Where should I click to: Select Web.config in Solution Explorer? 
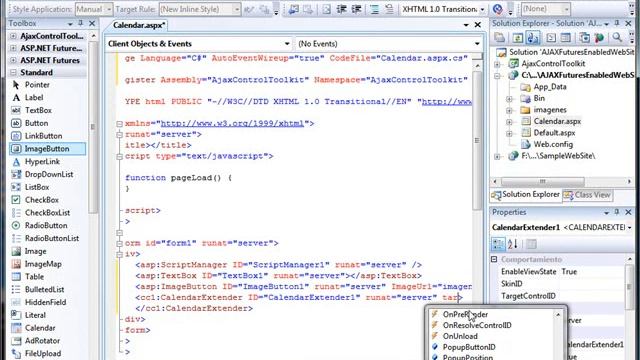pyautogui.click(x=553, y=144)
